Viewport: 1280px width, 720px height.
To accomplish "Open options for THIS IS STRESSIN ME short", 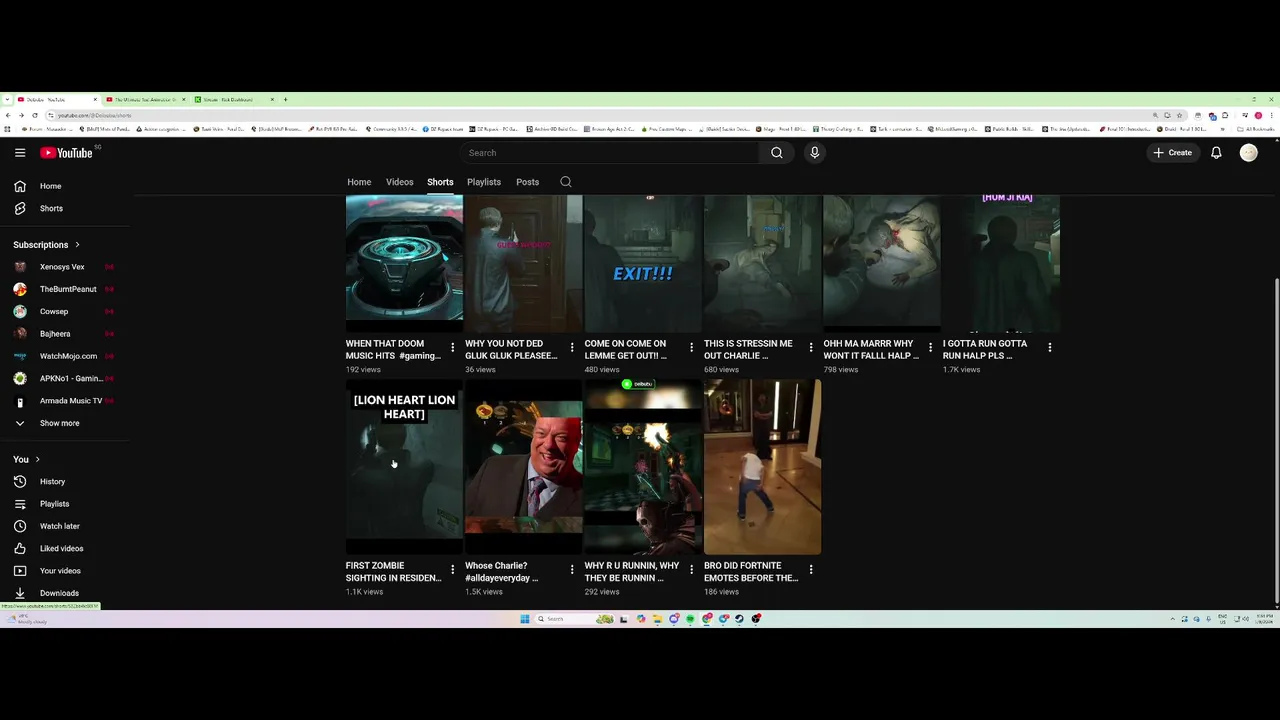I will point(811,348).
